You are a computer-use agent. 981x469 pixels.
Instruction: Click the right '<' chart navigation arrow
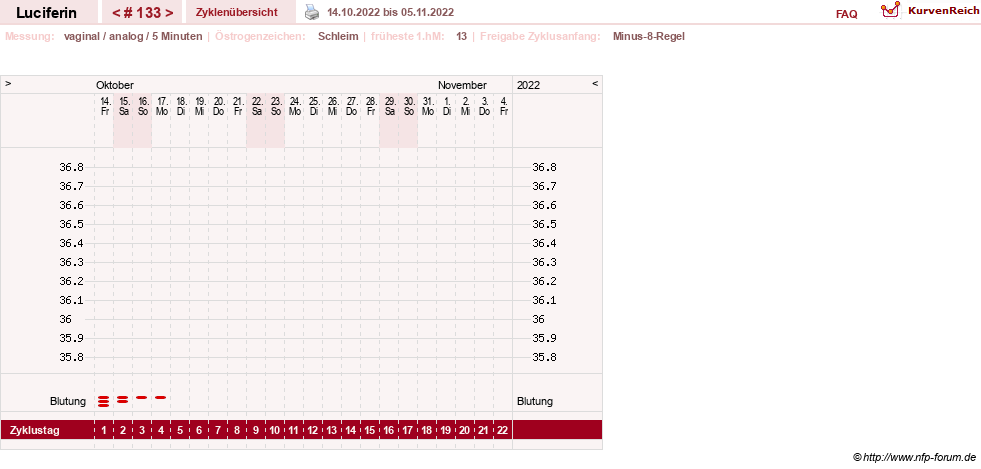point(595,83)
